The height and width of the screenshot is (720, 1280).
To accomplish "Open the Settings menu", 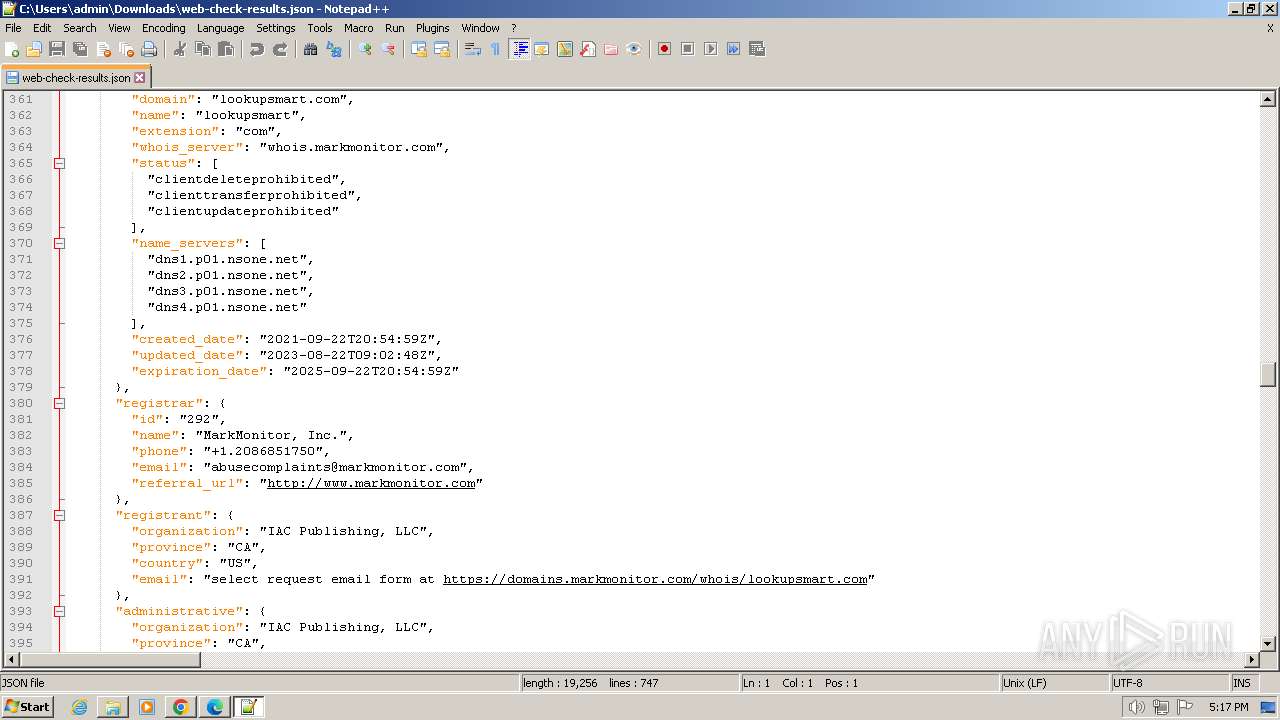I will (x=276, y=28).
